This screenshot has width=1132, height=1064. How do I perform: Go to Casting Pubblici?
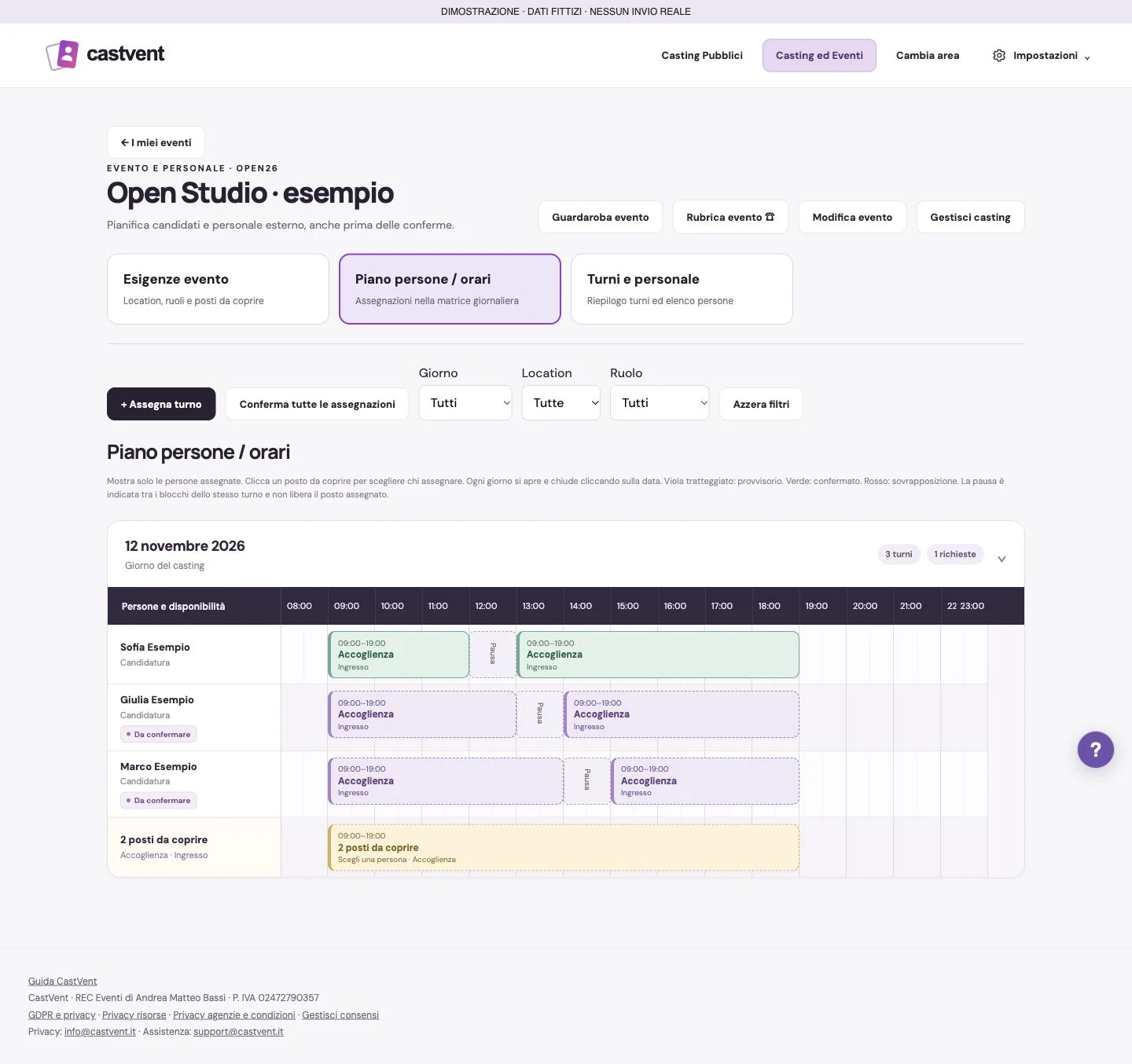point(702,56)
